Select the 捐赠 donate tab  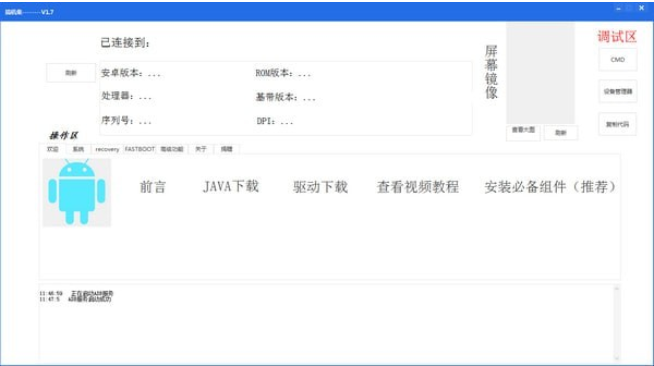[226, 149]
